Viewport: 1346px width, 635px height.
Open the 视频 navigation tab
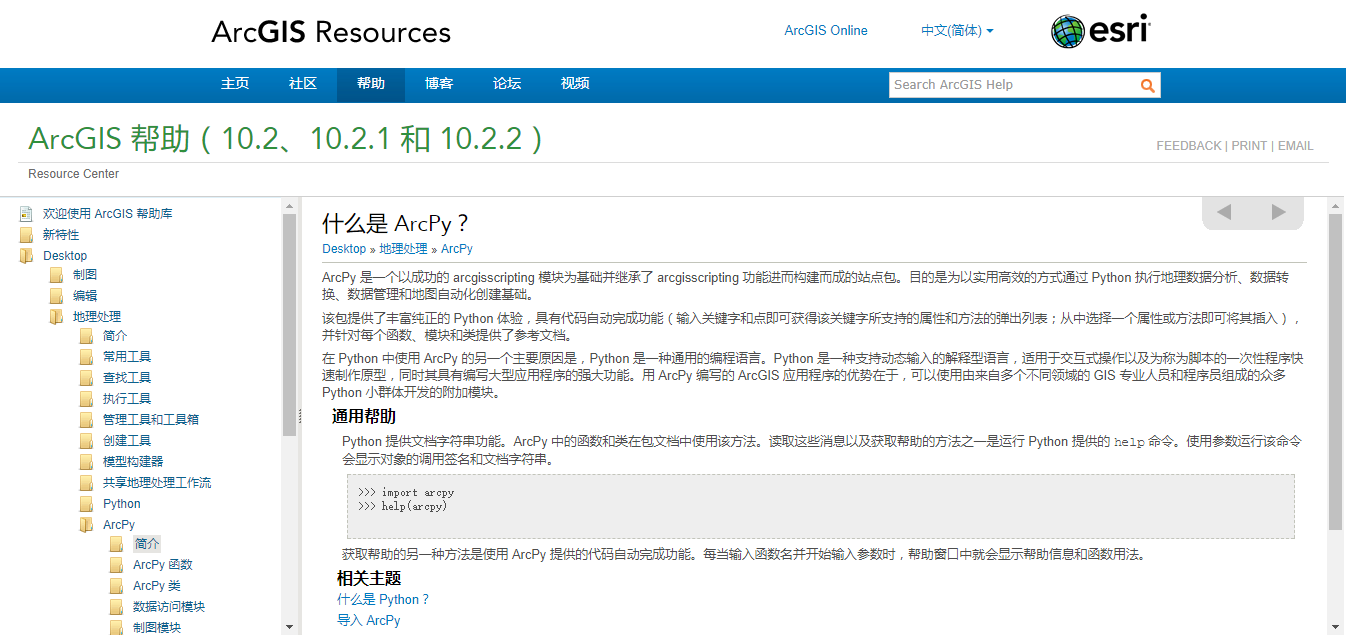pyautogui.click(x=575, y=84)
